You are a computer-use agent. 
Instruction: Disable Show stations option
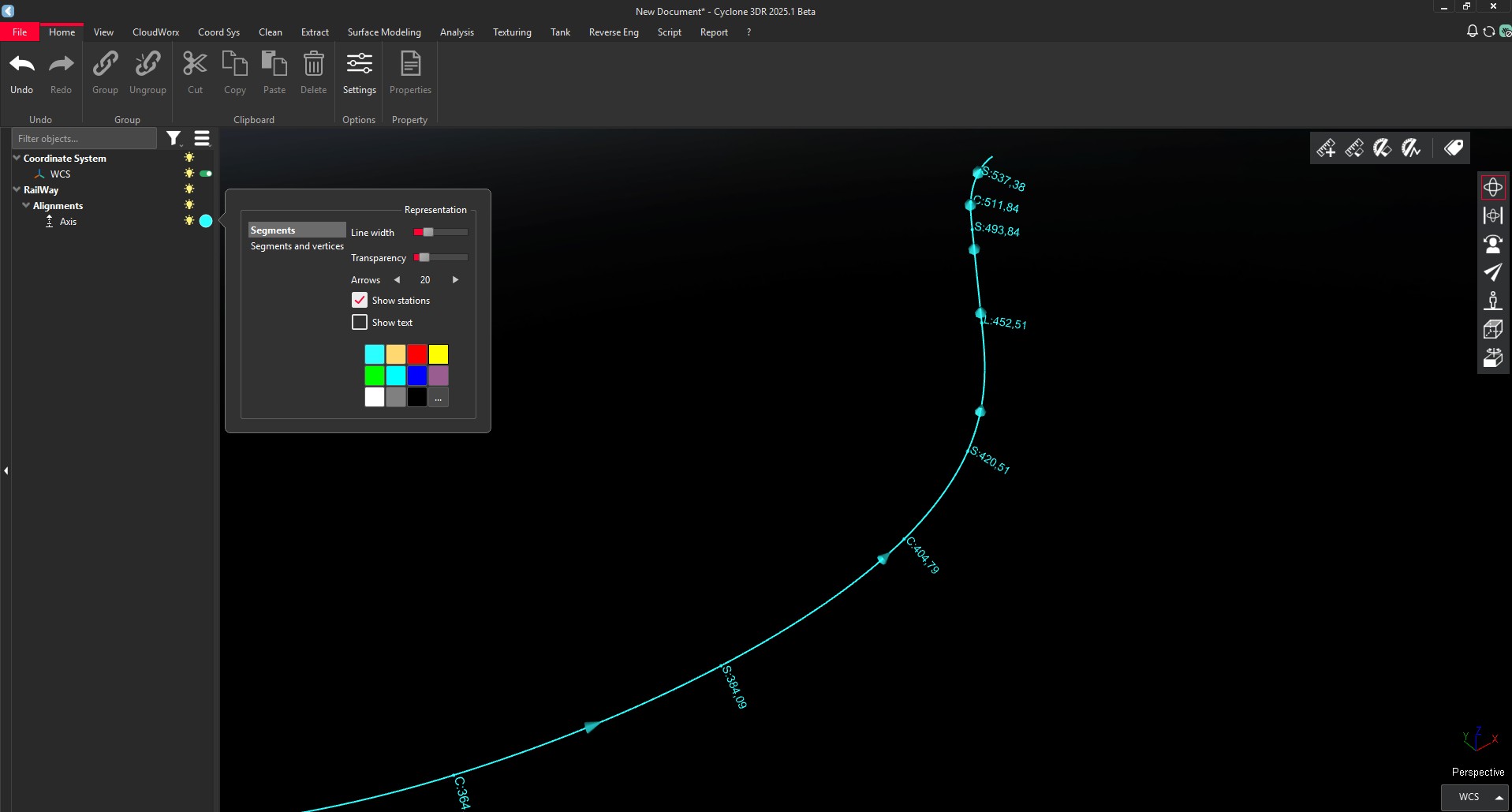click(360, 300)
